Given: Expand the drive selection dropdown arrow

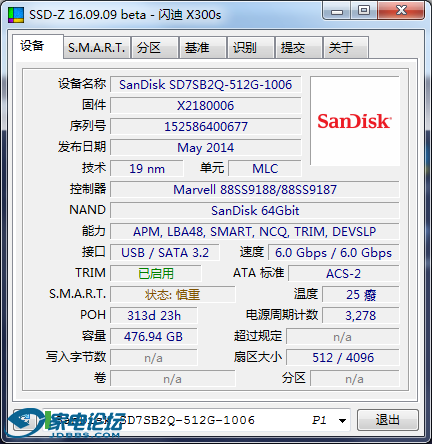Looking at the screenshot, I should click(342, 421).
